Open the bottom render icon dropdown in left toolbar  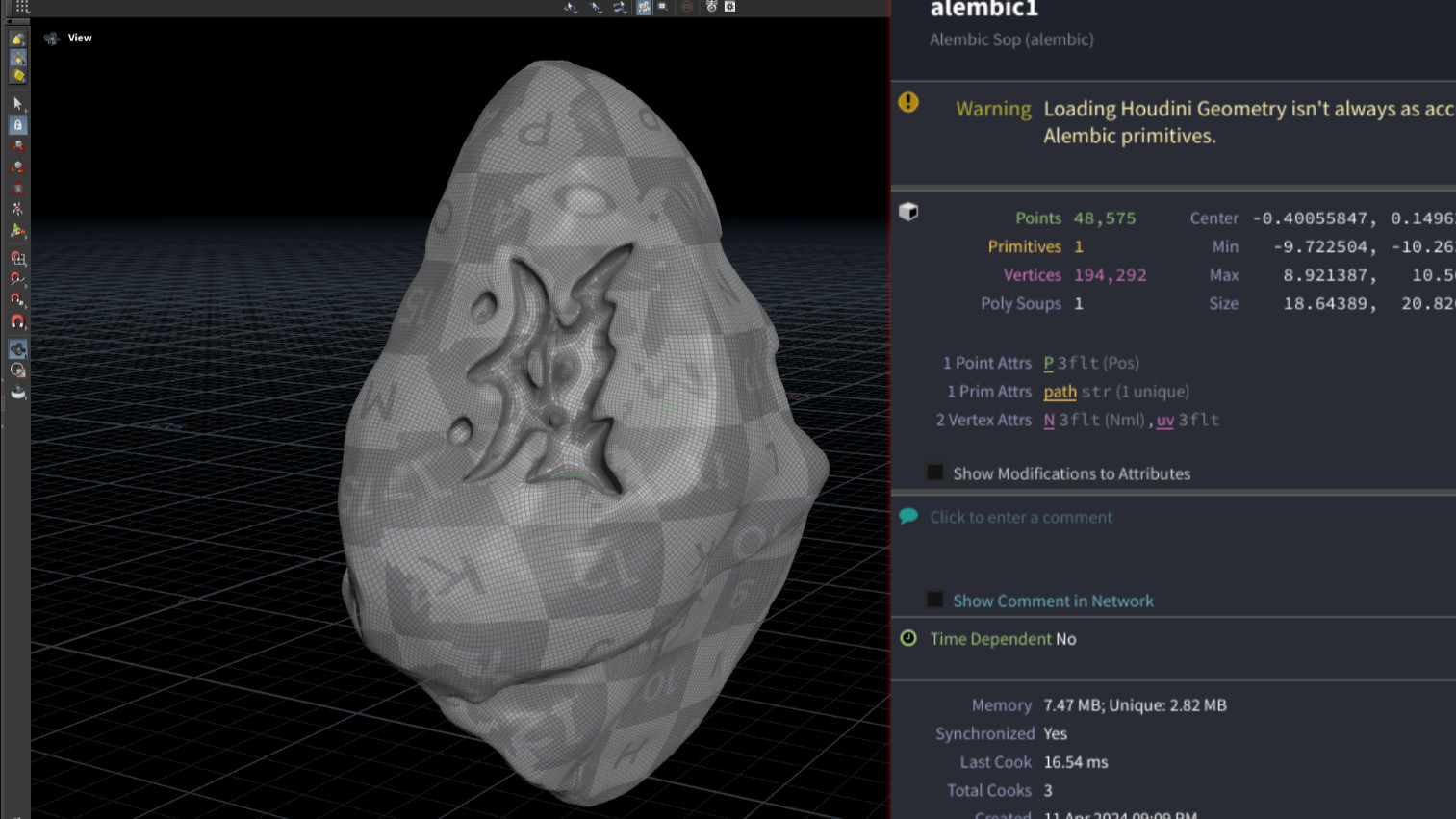click(x=17, y=392)
